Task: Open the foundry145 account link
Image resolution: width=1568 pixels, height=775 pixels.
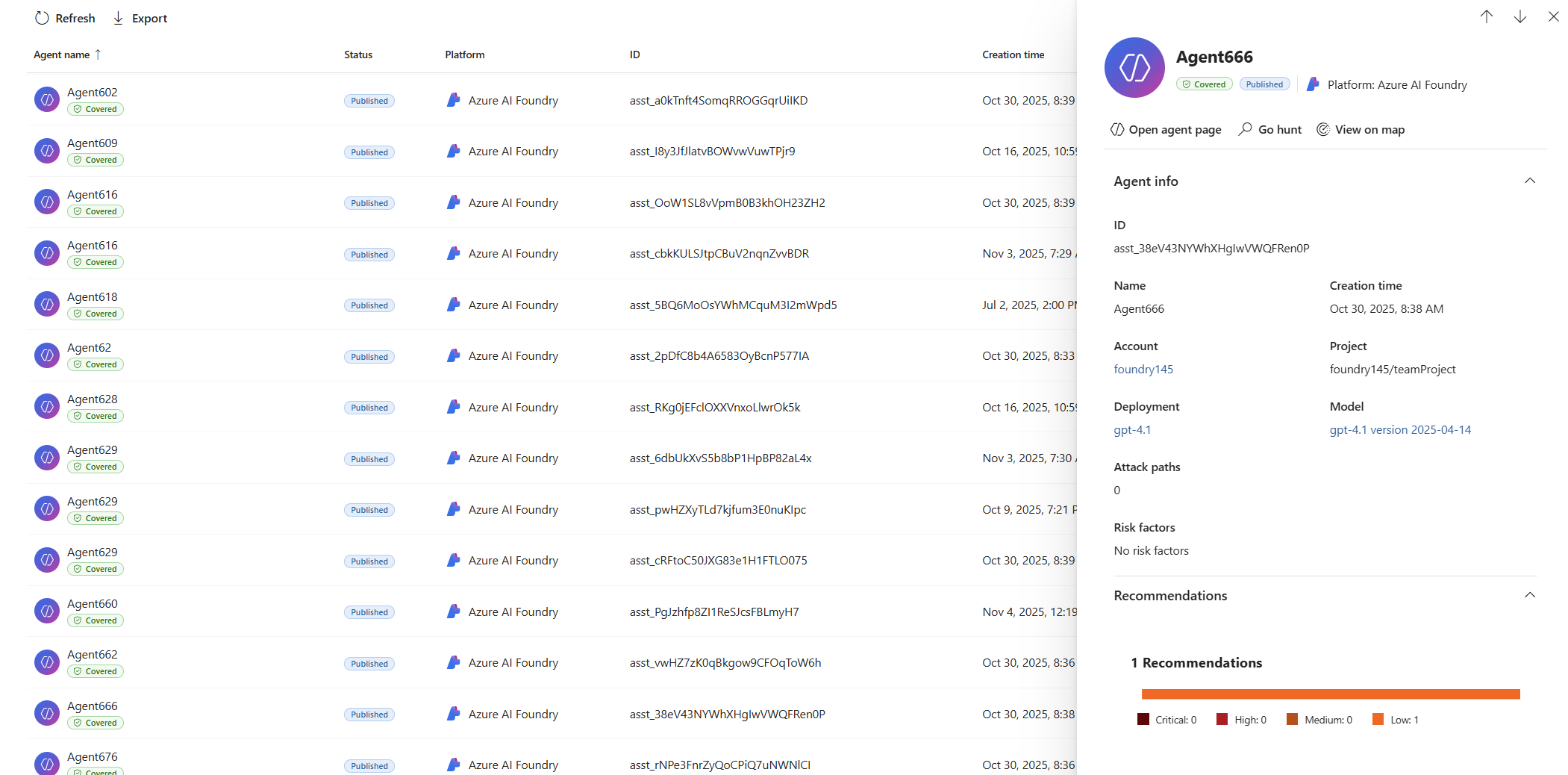Action: click(x=1143, y=369)
